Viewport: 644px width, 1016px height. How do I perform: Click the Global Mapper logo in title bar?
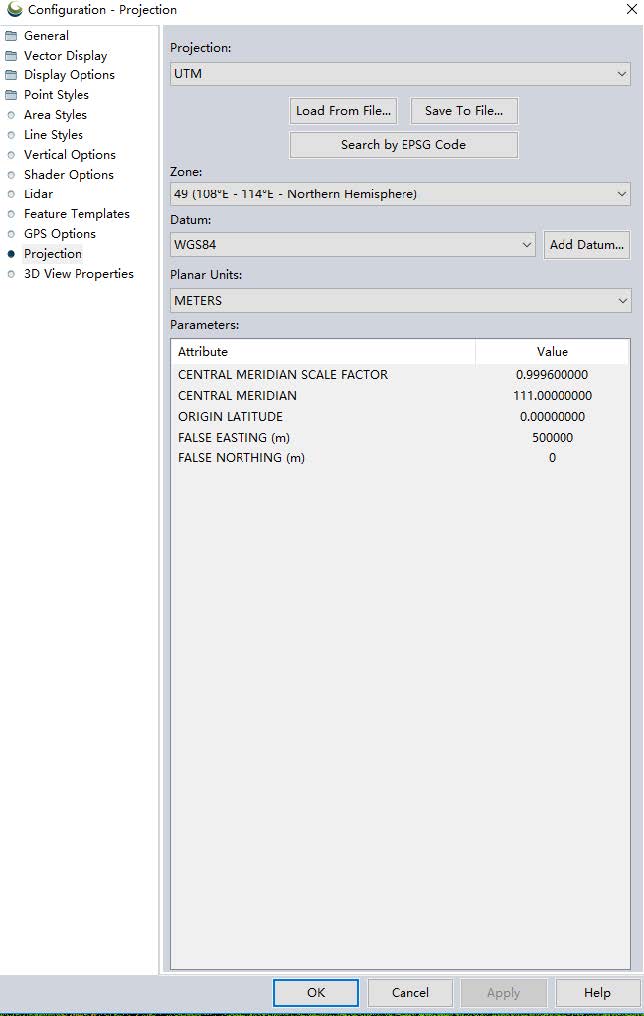tap(13, 10)
